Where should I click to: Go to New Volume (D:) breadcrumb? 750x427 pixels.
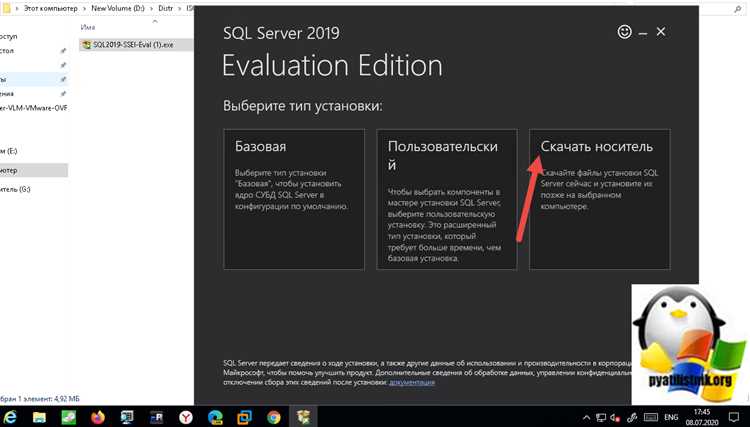pyautogui.click(x=118, y=8)
